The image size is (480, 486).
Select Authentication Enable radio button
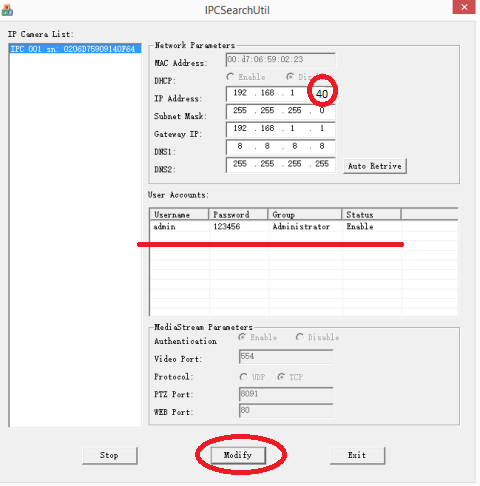242,337
